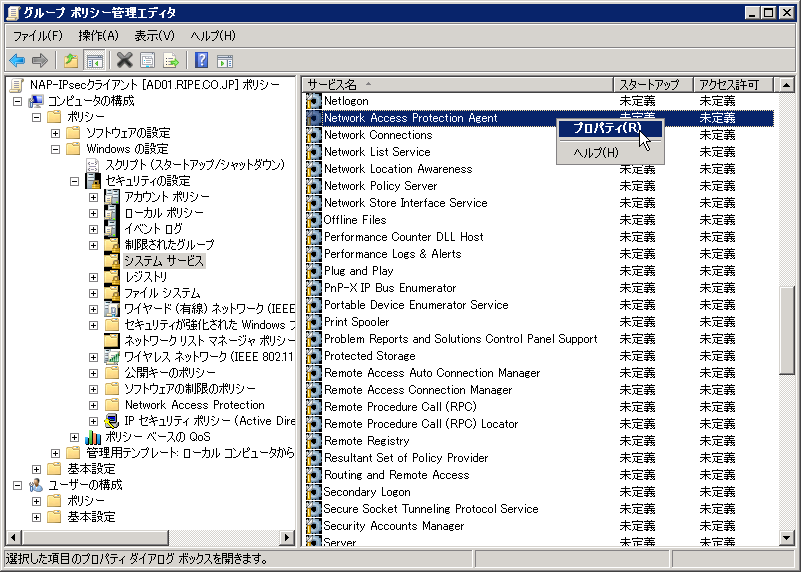The width and height of the screenshot is (801, 572).
Task: Click the Up one level folder icon
Action: 70,60
